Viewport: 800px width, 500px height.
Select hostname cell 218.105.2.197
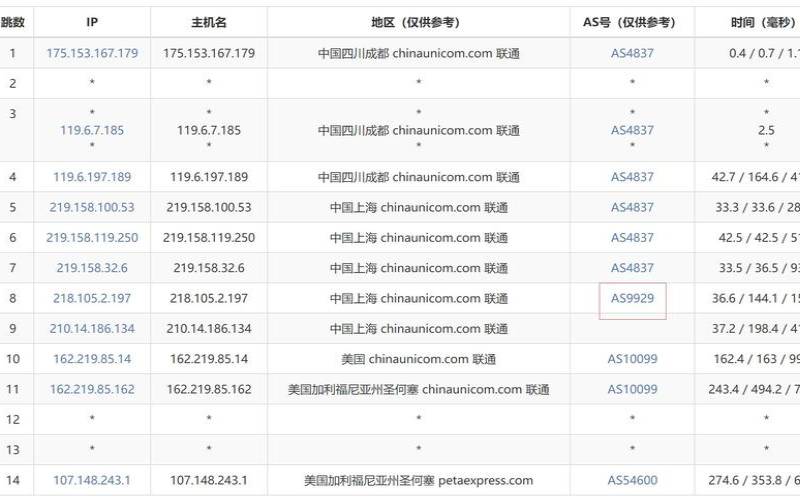click(209, 298)
